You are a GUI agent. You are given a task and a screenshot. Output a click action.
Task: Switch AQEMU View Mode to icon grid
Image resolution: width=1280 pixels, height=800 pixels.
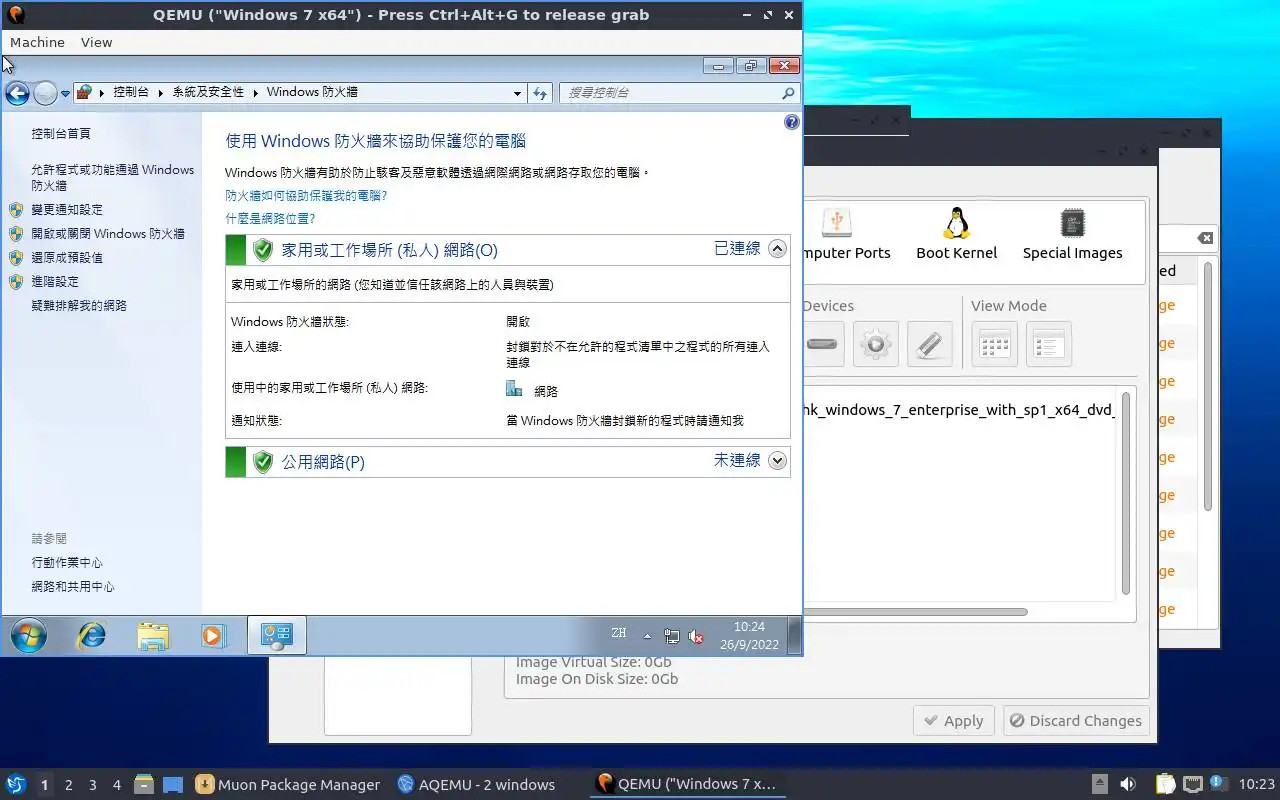pos(994,344)
